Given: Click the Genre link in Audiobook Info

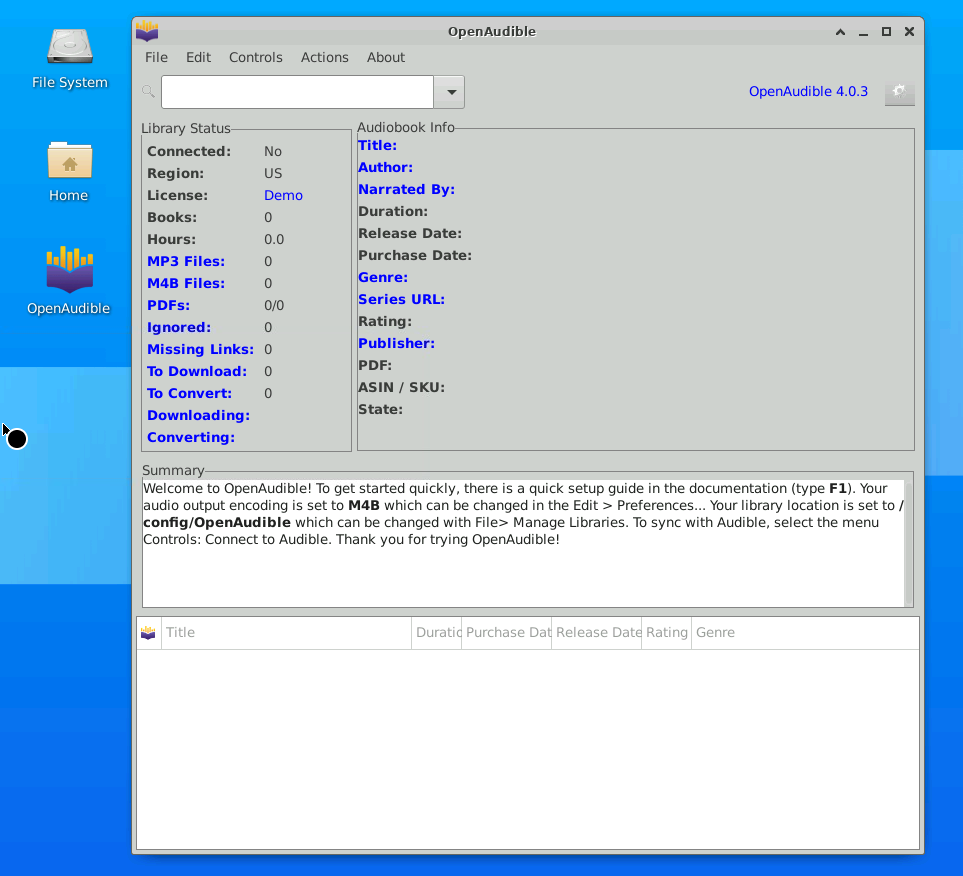Looking at the screenshot, I should coord(383,277).
